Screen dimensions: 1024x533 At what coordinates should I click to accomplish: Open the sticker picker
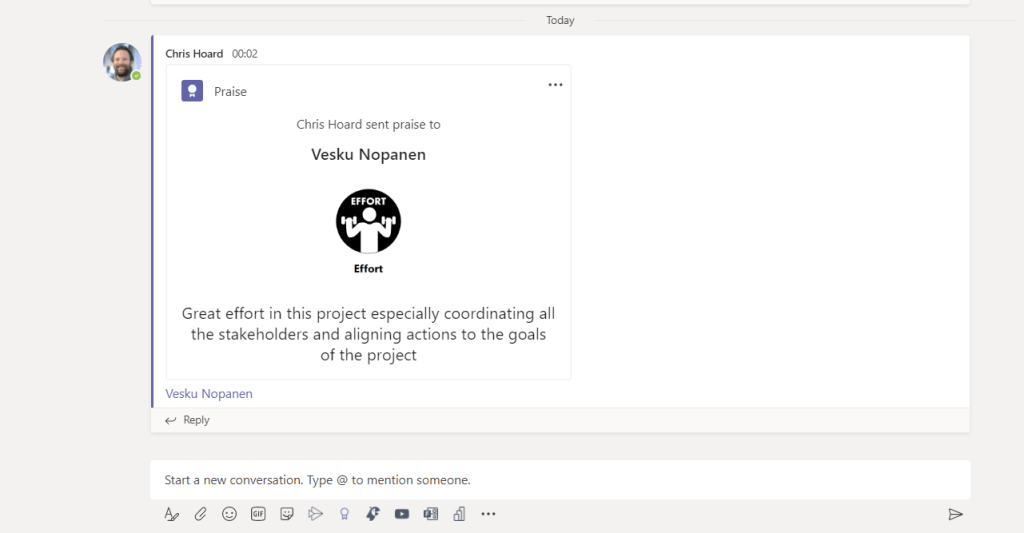287,514
